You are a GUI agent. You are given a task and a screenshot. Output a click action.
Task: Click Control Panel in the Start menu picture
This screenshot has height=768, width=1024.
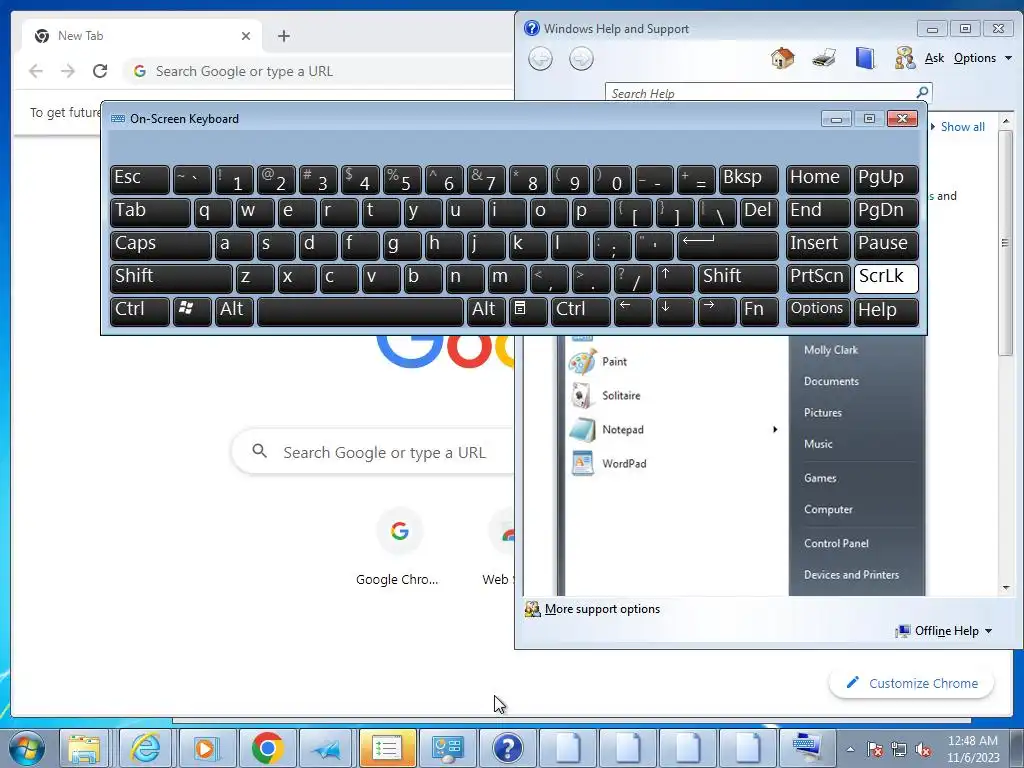[x=836, y=543]
